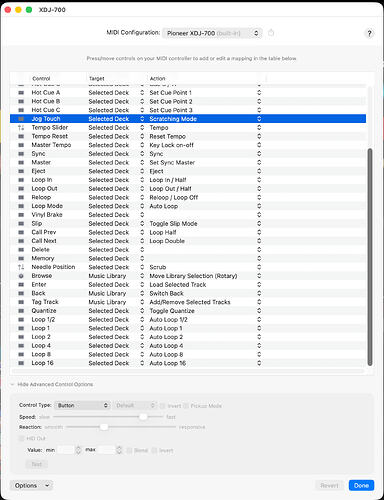Open Target dropdown for Browse row
Screen dimensions: 384x500
(142, 276)
